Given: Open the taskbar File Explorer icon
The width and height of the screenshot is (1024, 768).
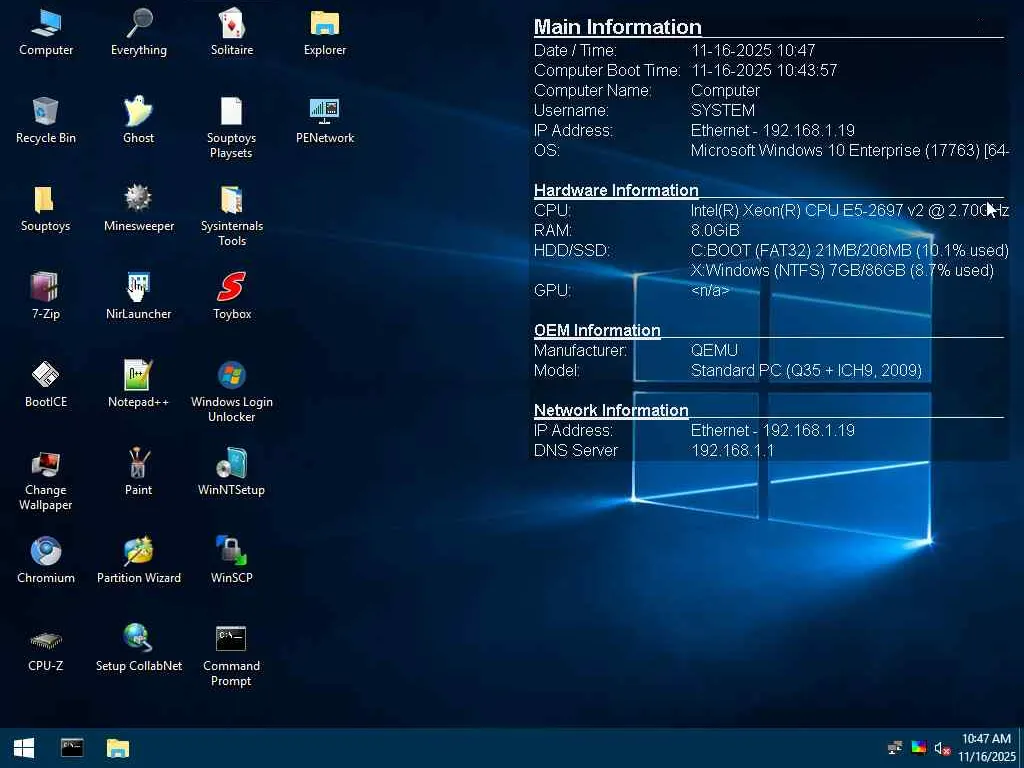Looking at the screenshot, I should (118, 748).
